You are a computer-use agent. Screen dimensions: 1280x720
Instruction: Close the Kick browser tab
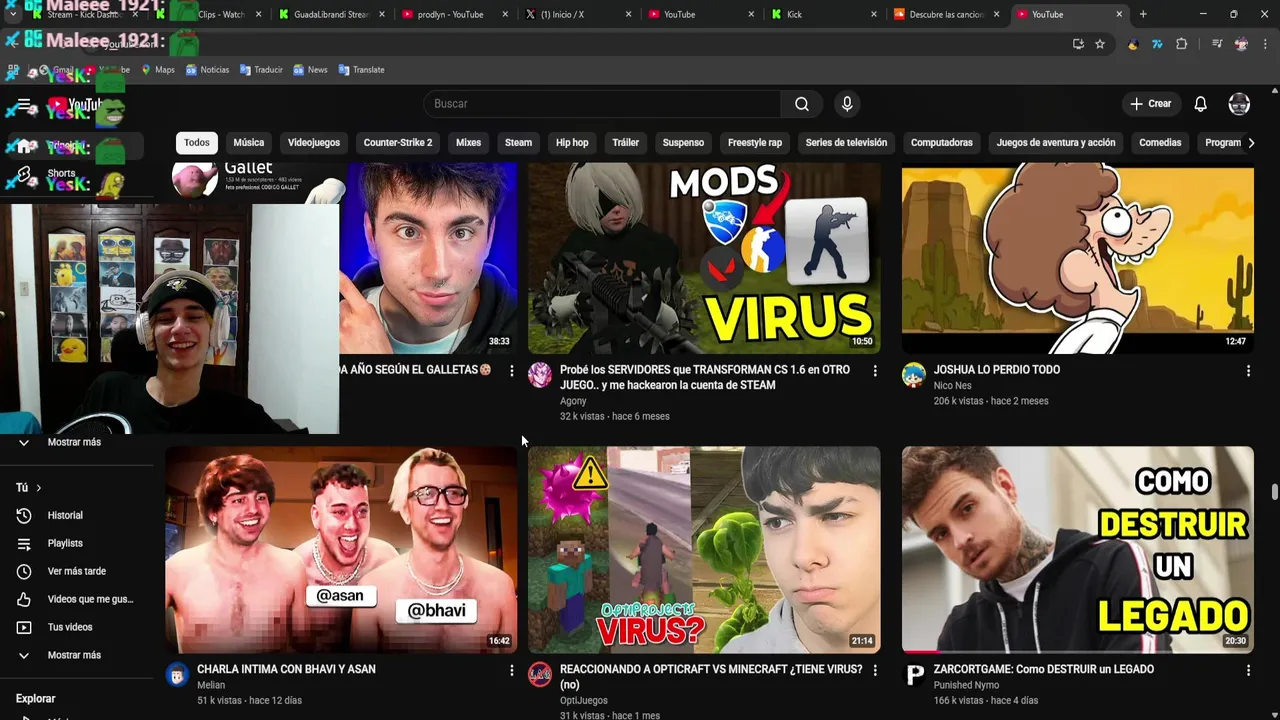[873, 15]
